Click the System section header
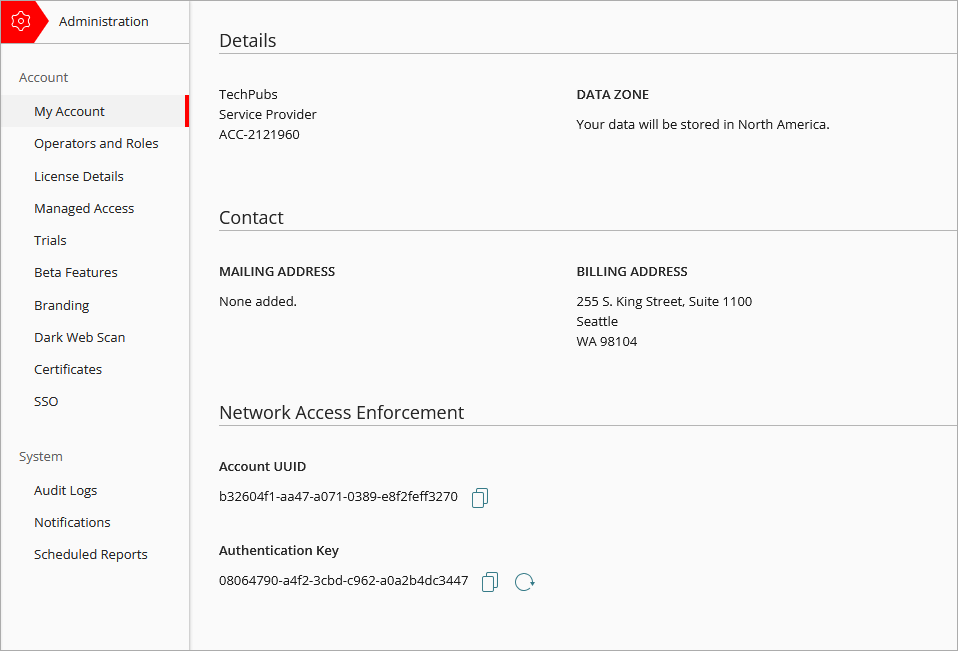This screenshot has height=651, width=958. pyautogui.click(x=40, y=456)
